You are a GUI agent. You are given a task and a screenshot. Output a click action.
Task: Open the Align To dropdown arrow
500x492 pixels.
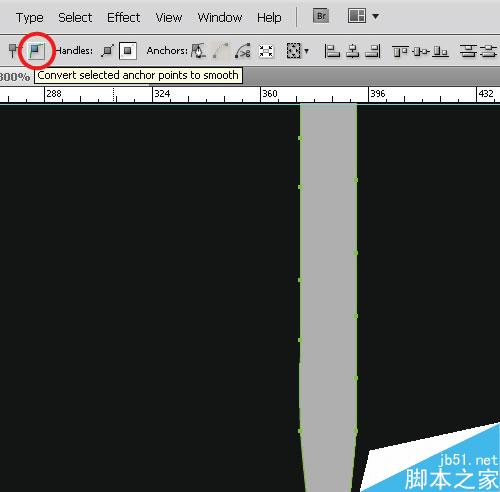coord(306,51)
